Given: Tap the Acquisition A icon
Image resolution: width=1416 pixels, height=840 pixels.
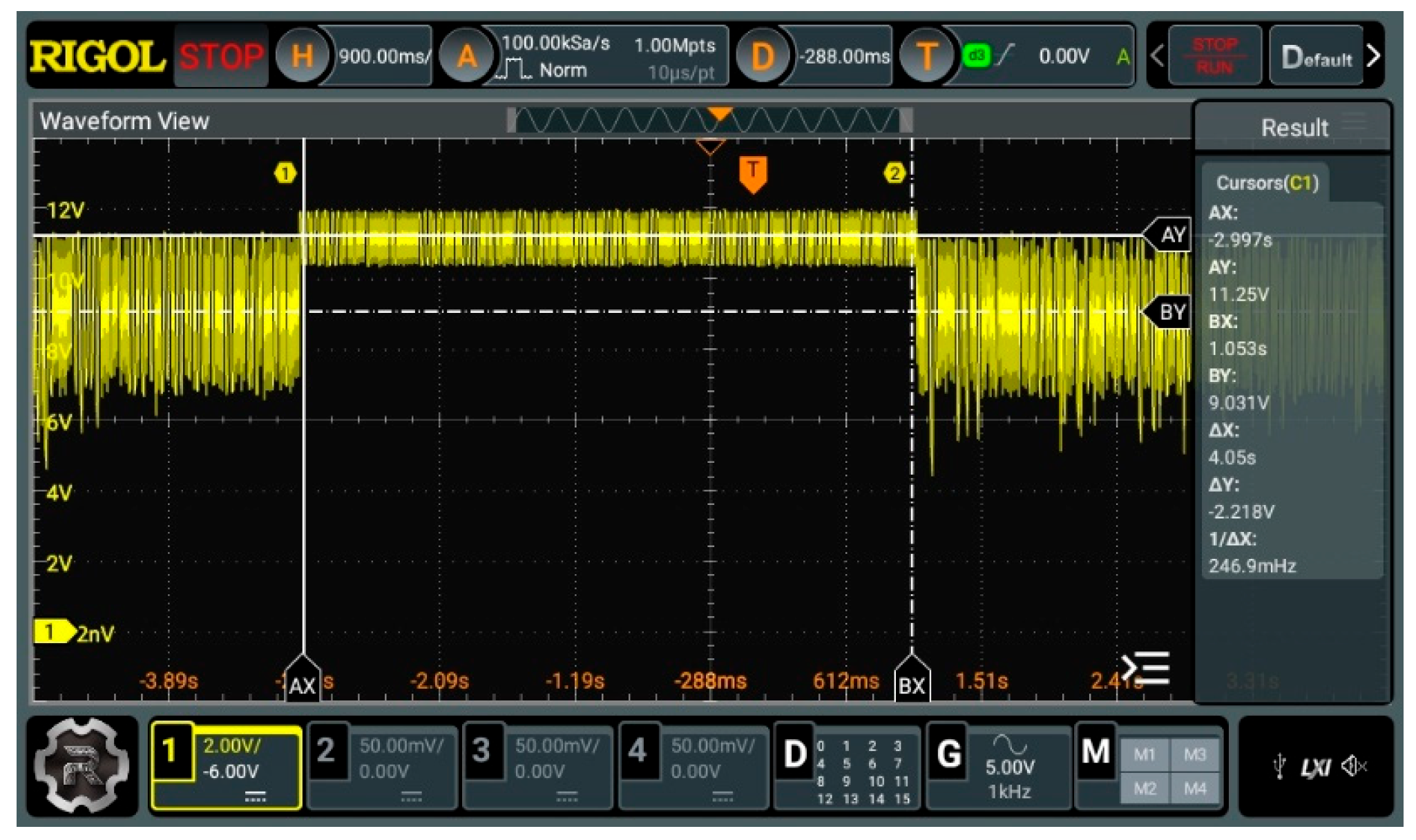Looking at the screenshot, I should (466, 56).
